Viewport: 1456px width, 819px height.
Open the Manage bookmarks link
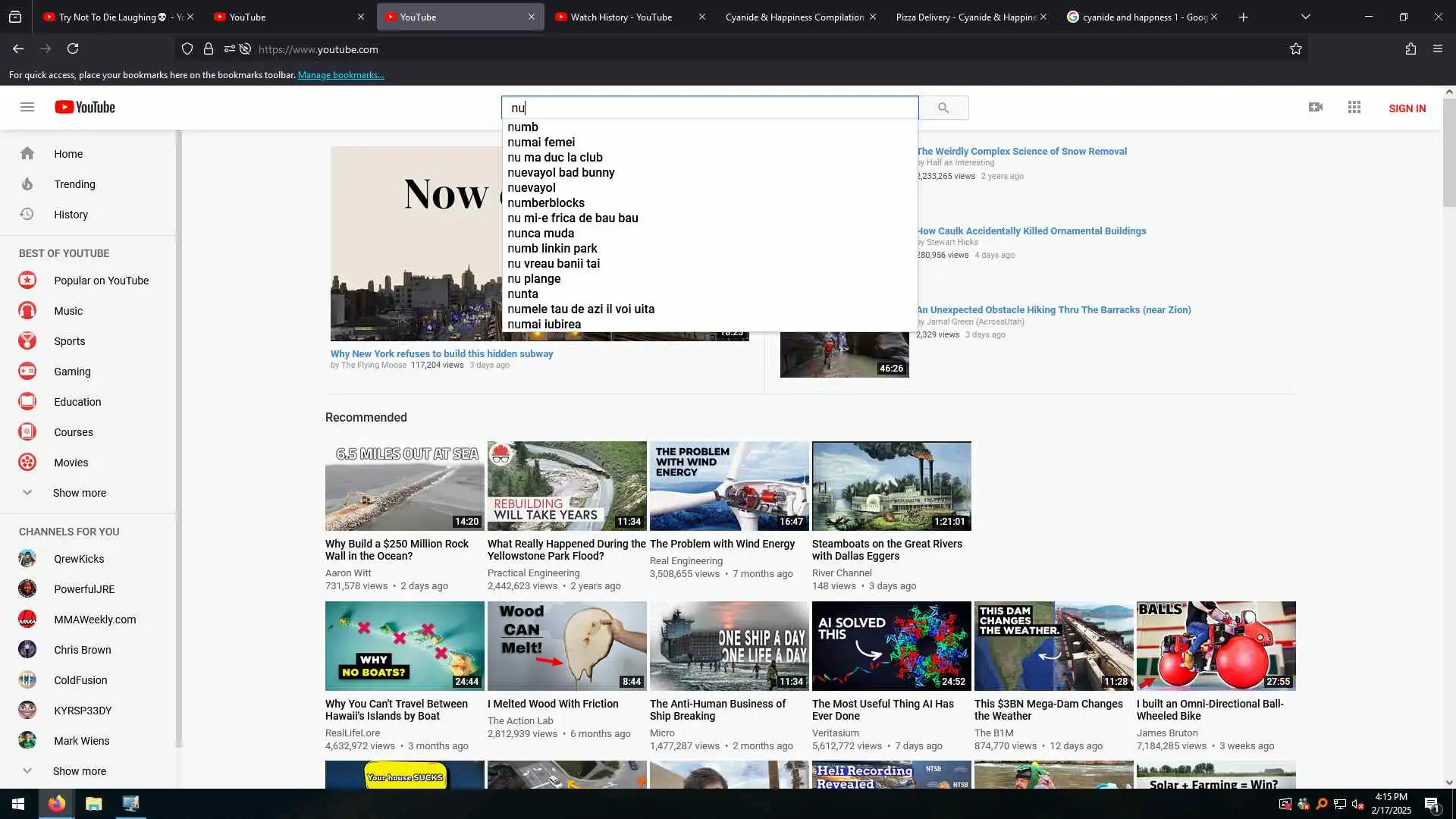(x=340, y=75)
